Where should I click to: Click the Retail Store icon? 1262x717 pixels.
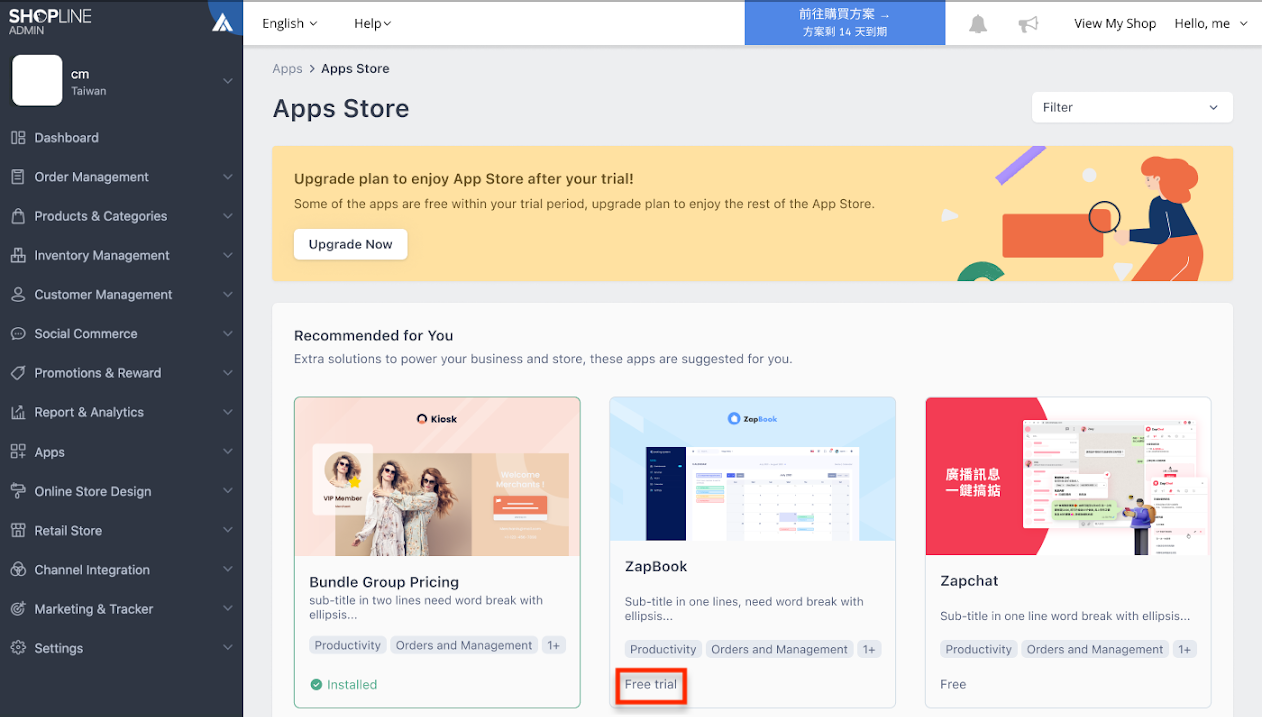click(18, 530)
